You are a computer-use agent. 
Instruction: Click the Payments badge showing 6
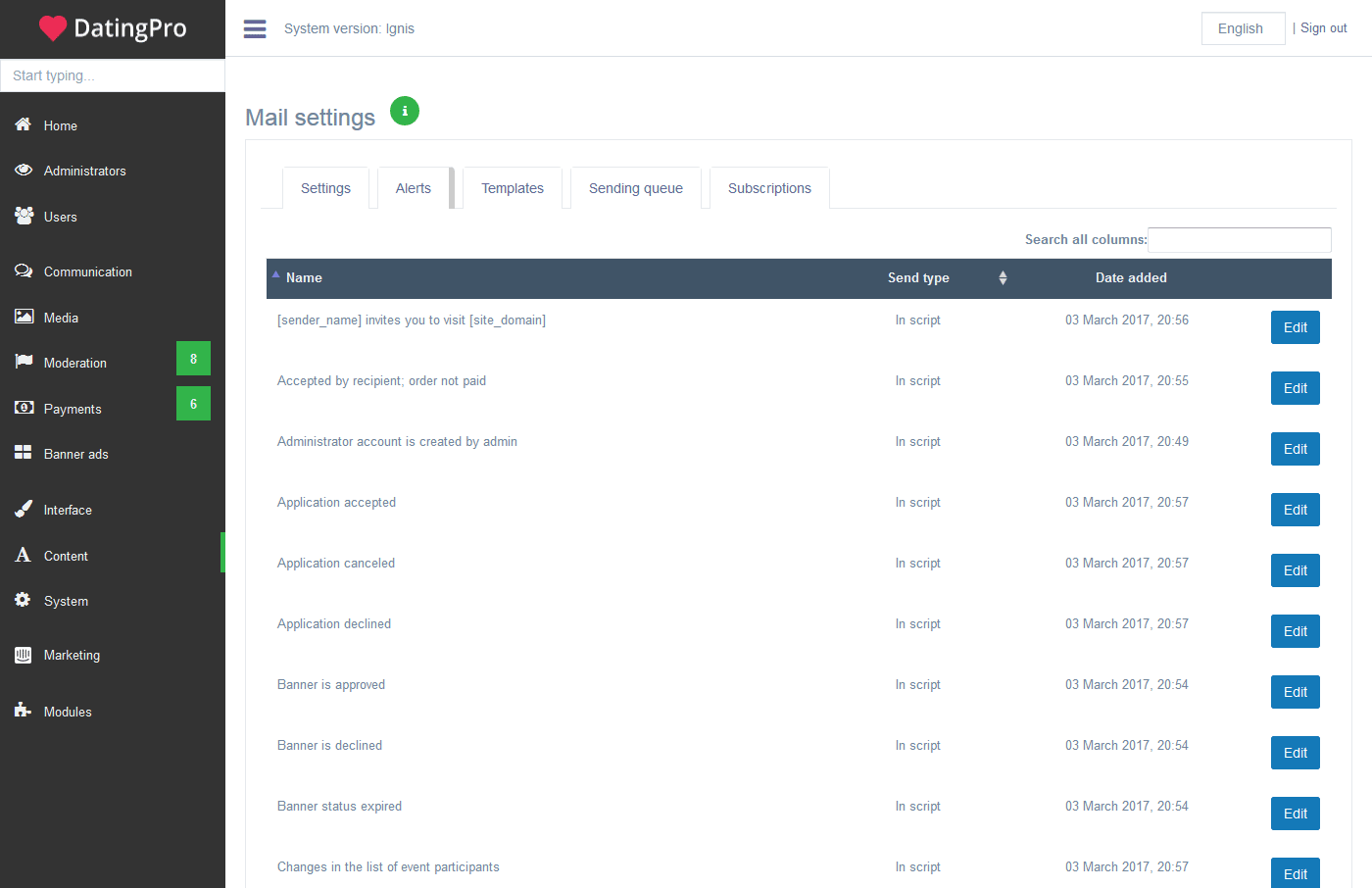tap(193, 404)
